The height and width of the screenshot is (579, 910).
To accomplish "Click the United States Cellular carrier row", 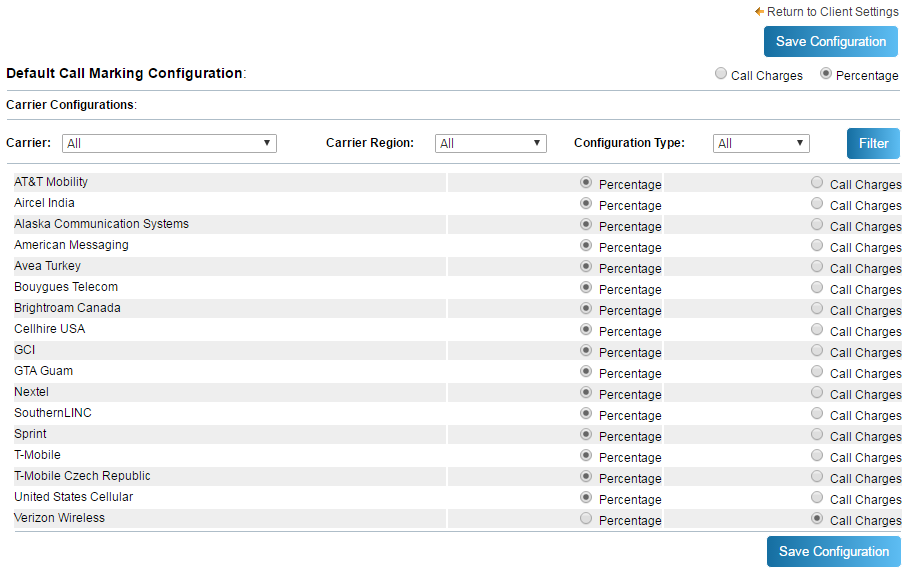I will (x=457, y=497).
